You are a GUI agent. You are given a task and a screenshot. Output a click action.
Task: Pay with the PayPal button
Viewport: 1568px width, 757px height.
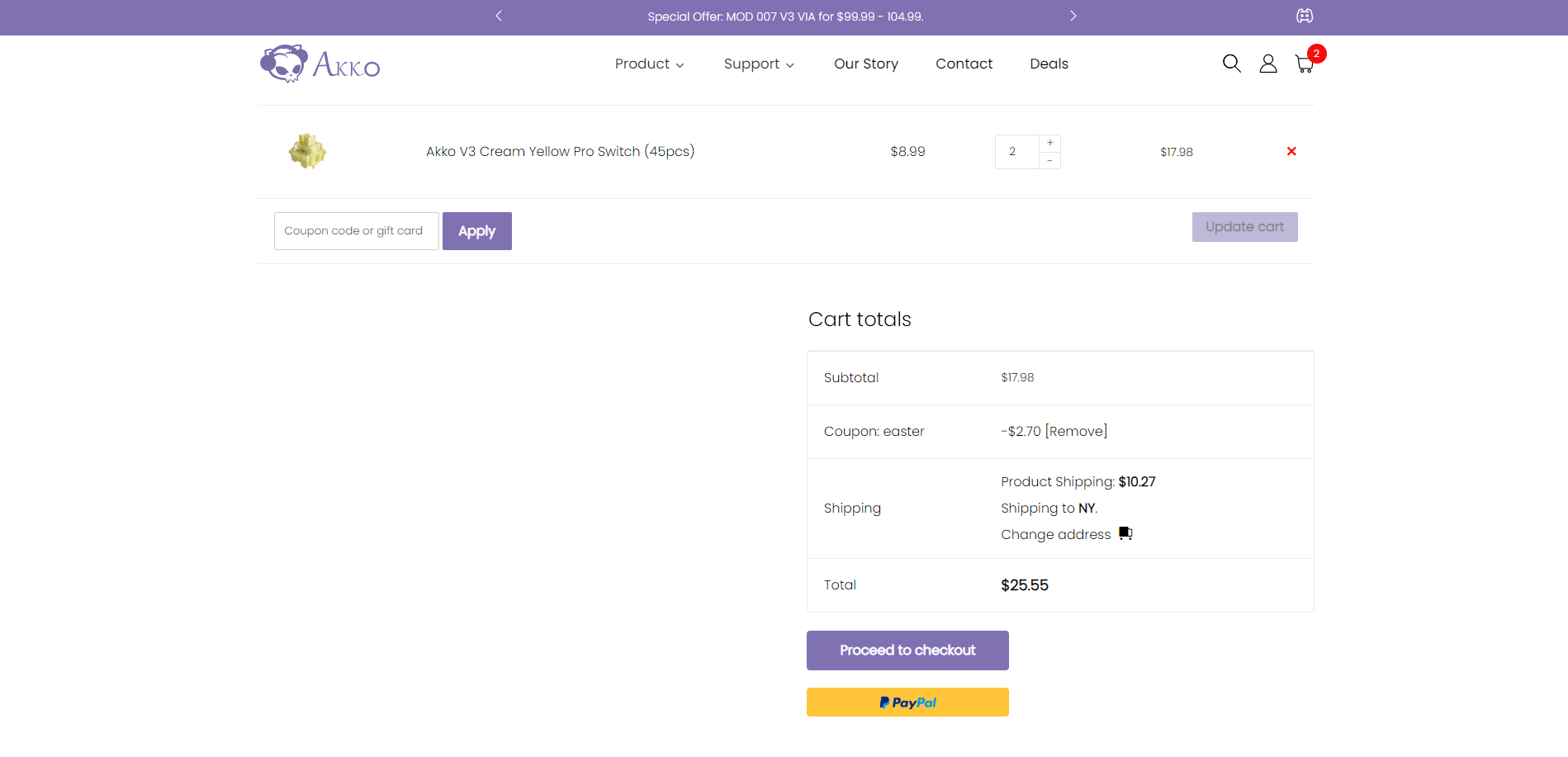(x=907, y=703)
